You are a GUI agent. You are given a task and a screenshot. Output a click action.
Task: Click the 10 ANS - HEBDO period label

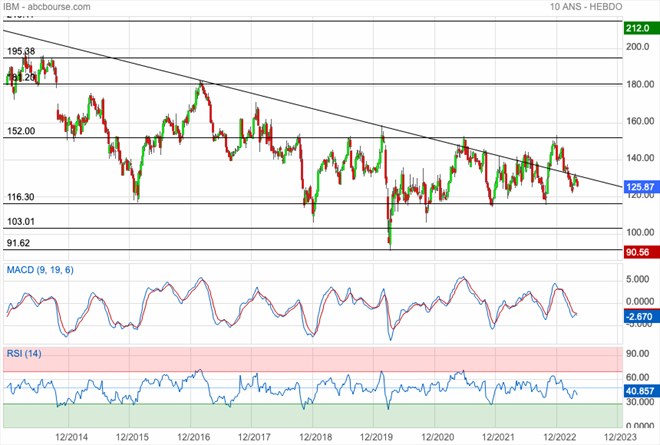pyautogui.click(x=585, y=7)
